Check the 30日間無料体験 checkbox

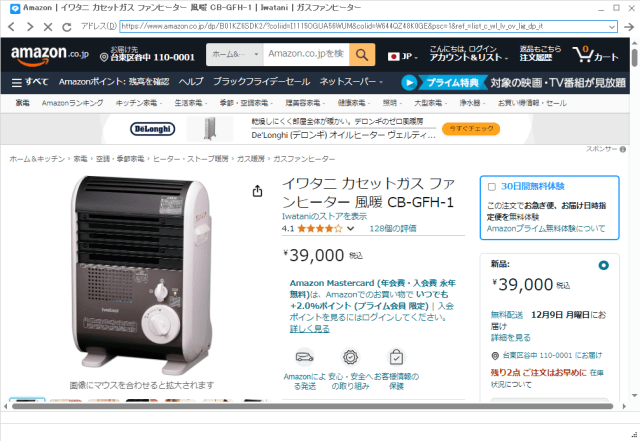pyautogui.click(x=492, y=187)
